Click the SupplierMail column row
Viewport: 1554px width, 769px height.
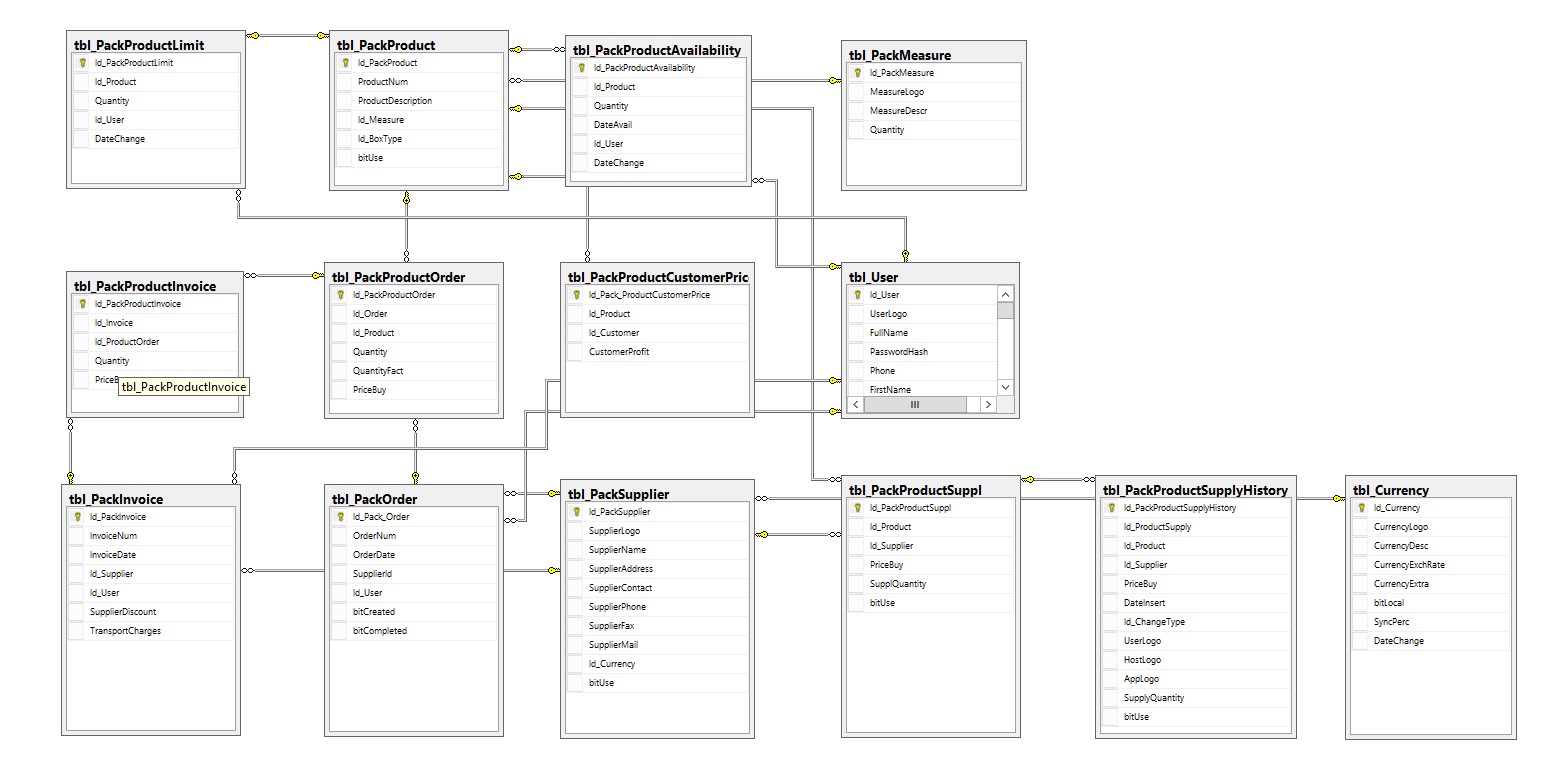657,645
